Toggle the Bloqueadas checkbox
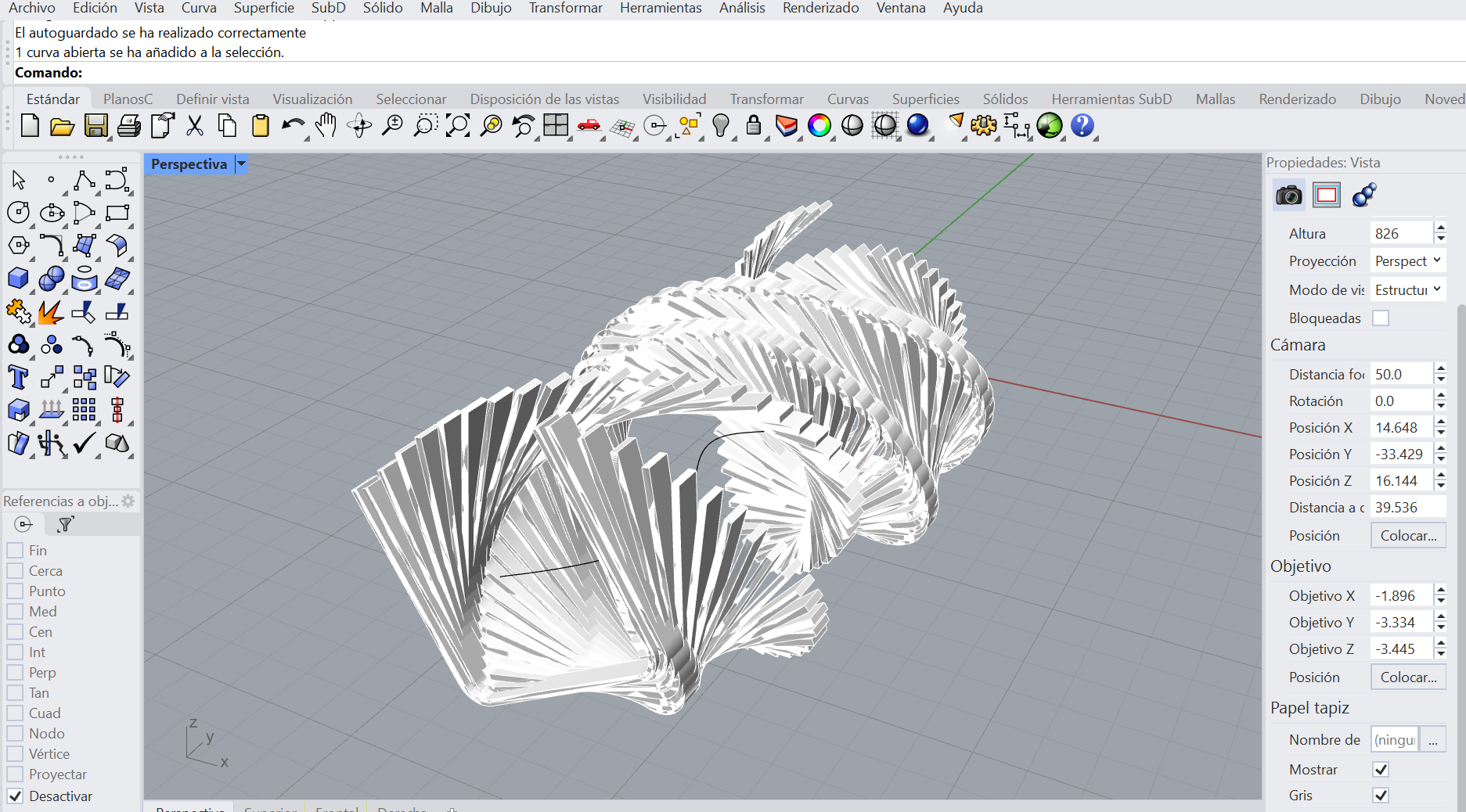 click(1381, 318)
